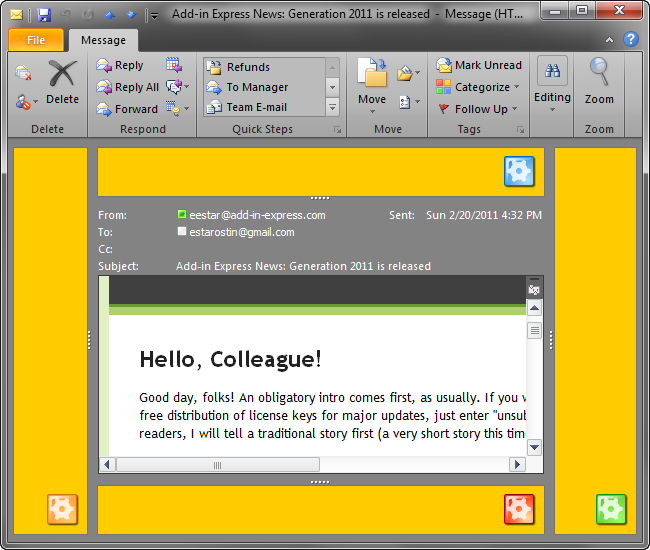Image resolution: width=650 pixels, height=550 pixels.
Task: Open the OneNote/Actions dropdown in Move group
Action: tap(409, 102)
